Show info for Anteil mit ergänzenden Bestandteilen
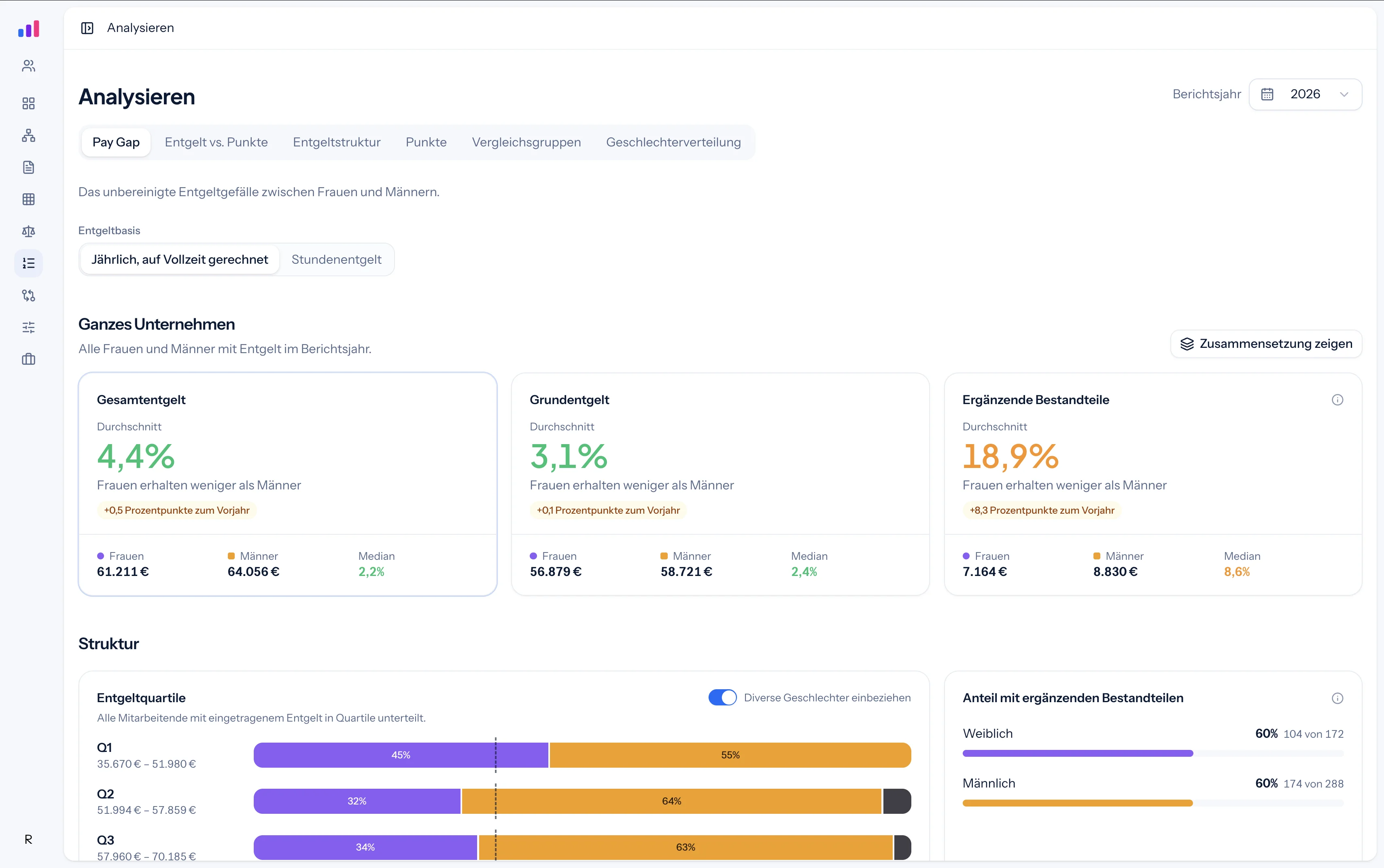The width and height of the screenshot is (1384, 868). pyautogui.click(x=1337, y=698)
